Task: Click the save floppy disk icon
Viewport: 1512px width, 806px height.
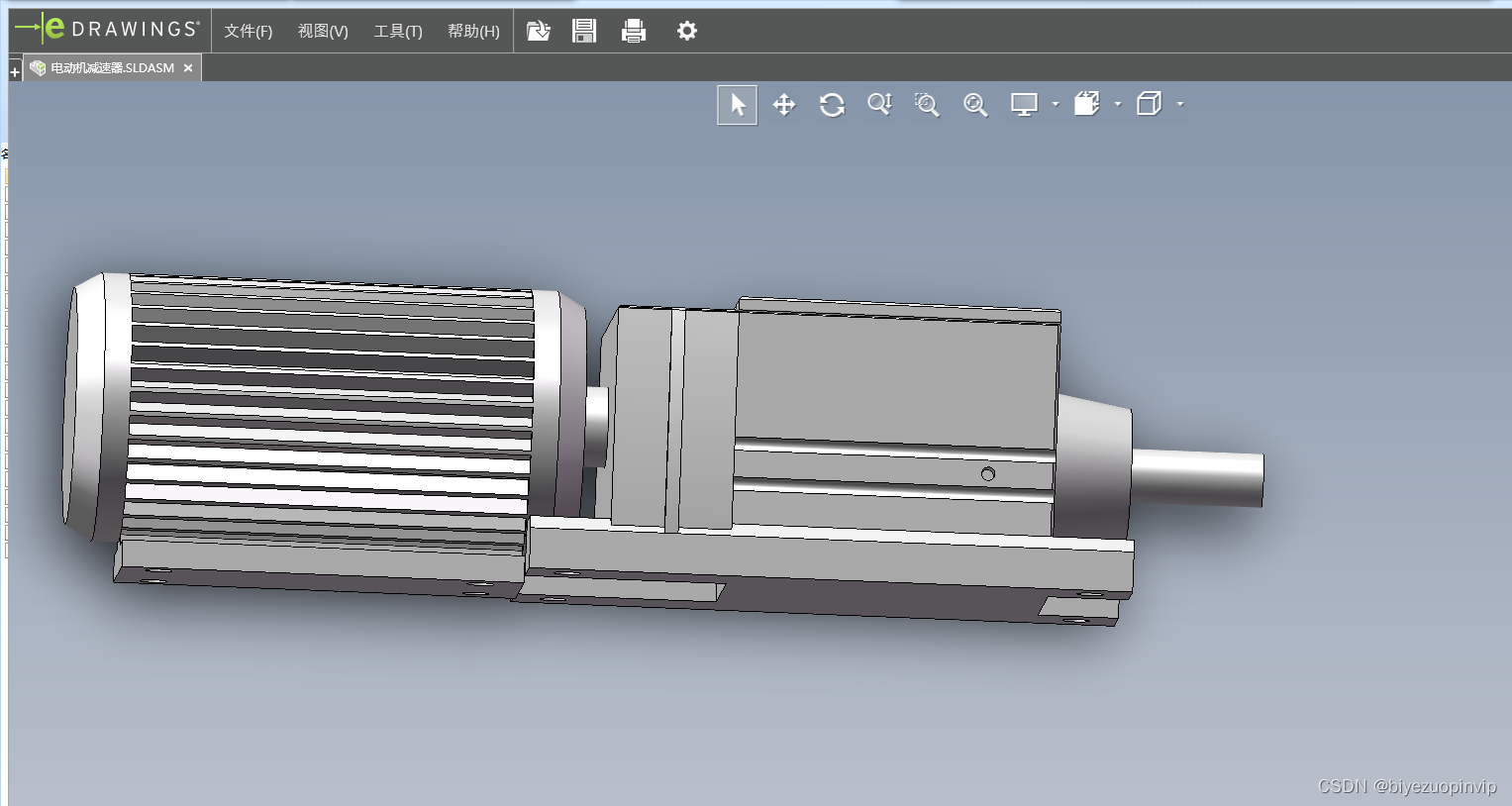Action: [584, 31]
